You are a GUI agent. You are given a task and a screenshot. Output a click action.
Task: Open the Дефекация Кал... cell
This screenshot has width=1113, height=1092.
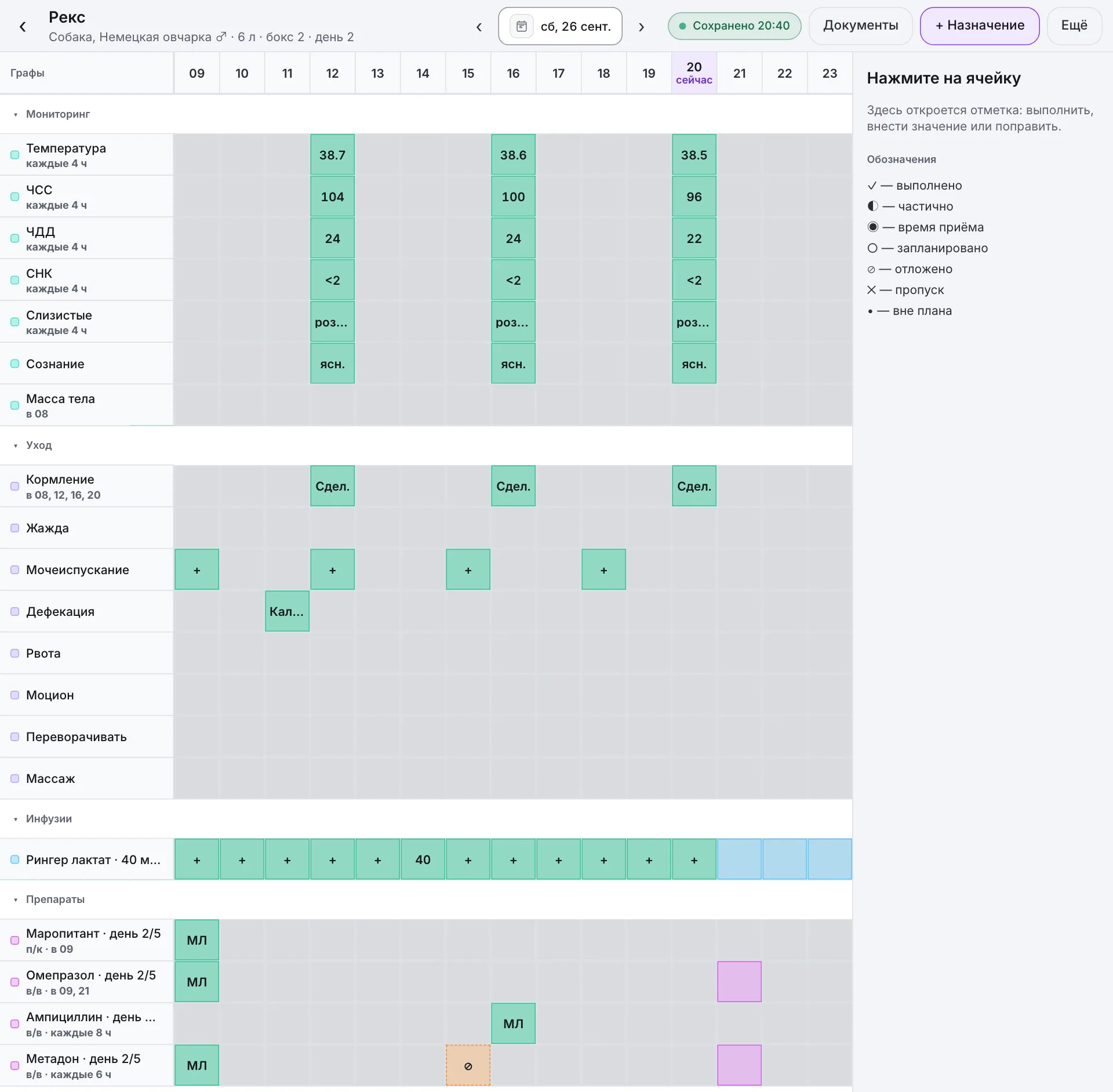pos(287,611)
